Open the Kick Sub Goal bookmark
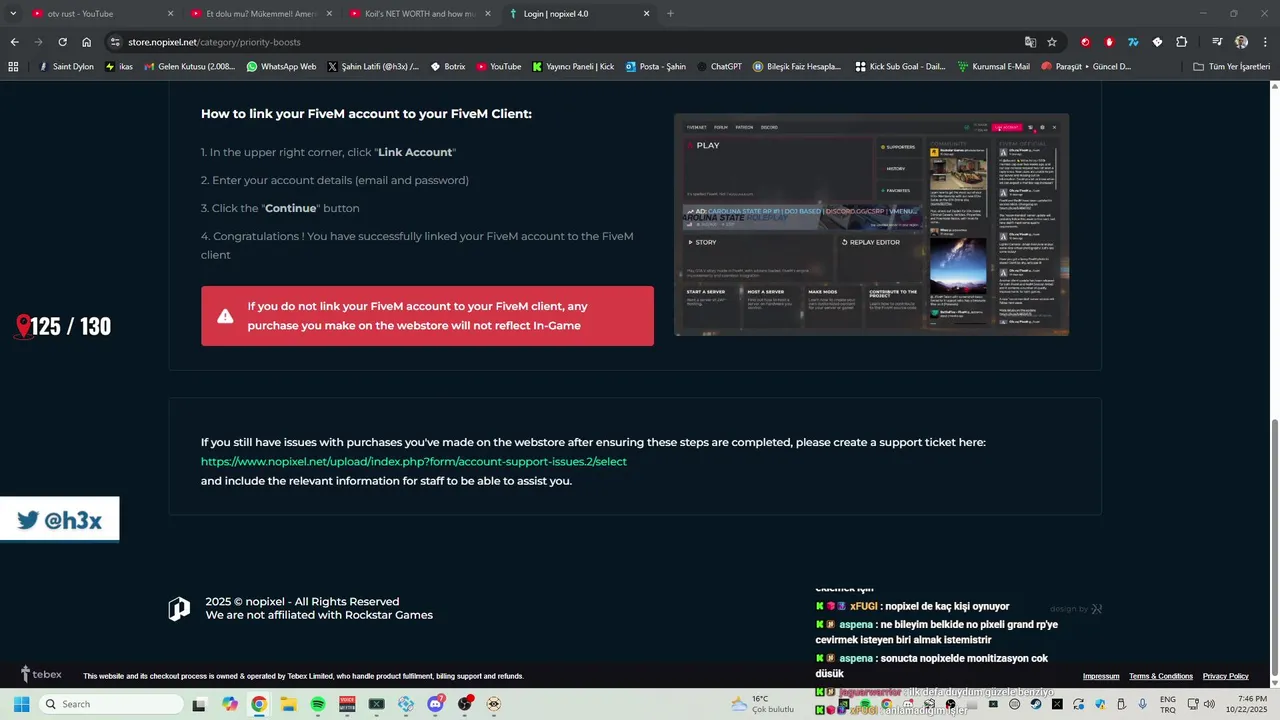Screen dimensions: 1280x720 (x=900, y=67)
